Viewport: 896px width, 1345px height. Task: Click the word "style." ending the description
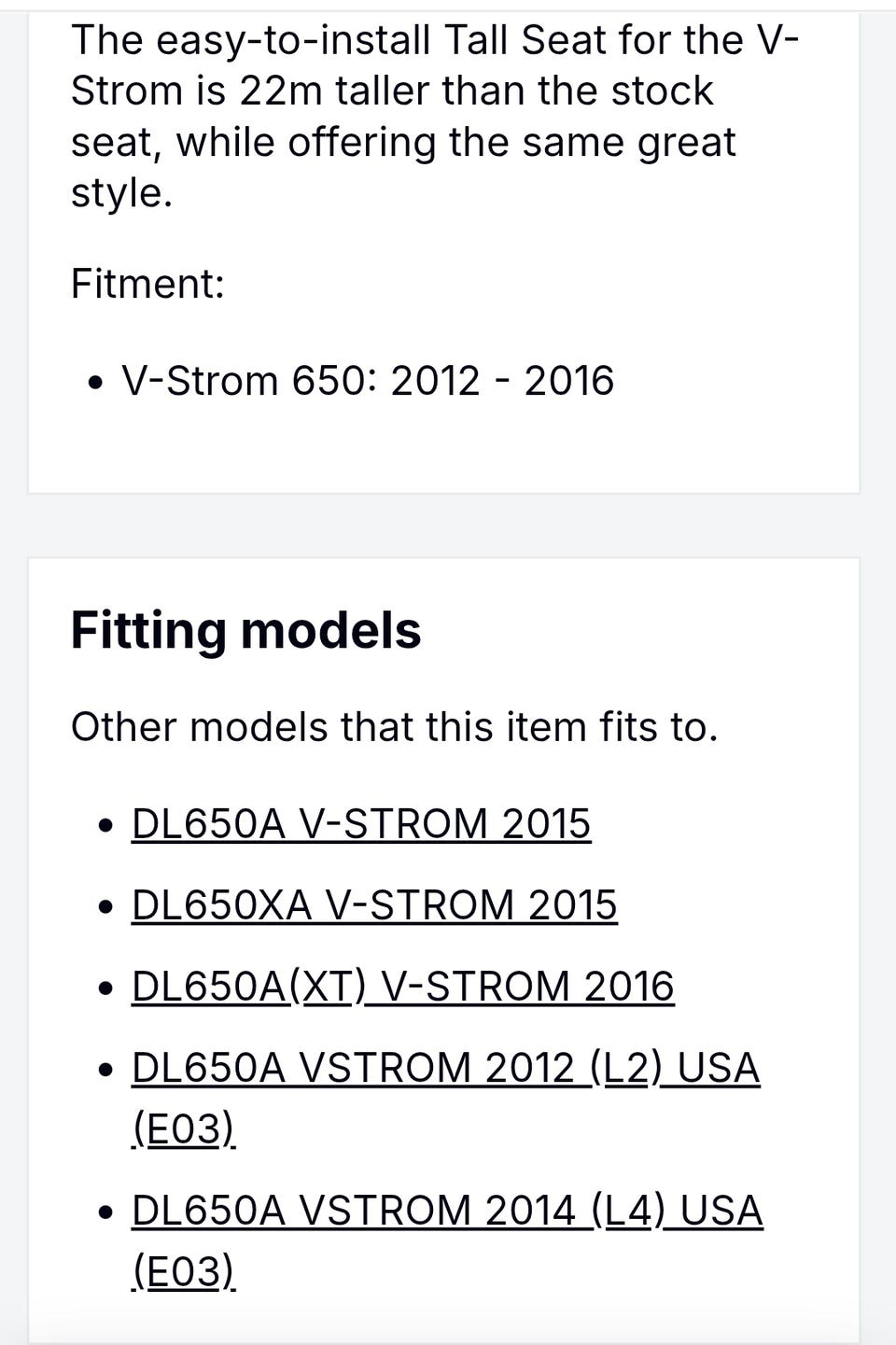click(121, 193)
